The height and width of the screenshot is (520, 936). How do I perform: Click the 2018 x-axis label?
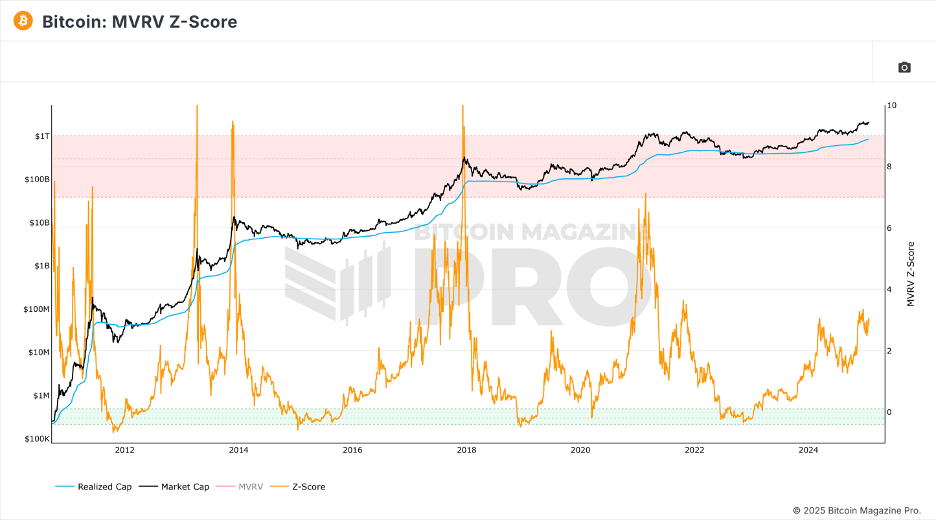[x=466, y=450]
